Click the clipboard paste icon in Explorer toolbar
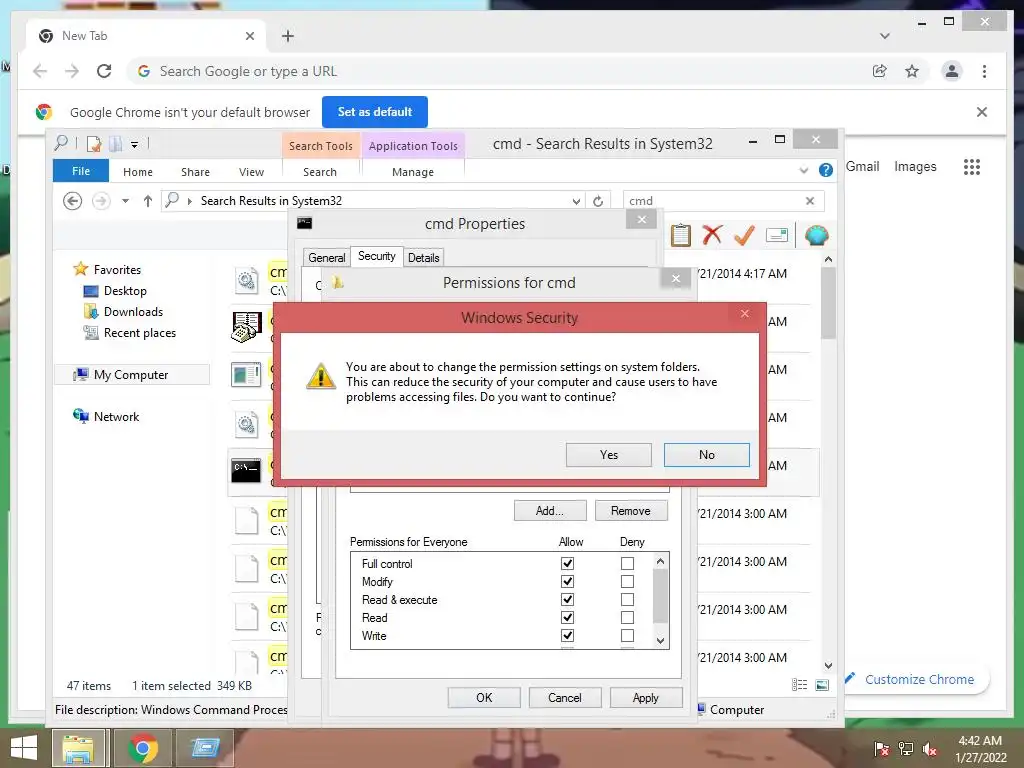This screenshot has width=1024, height=768. click(680, 235)
